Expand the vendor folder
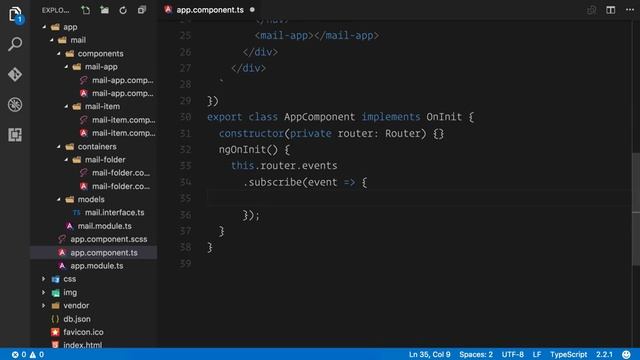 point(44,305)
